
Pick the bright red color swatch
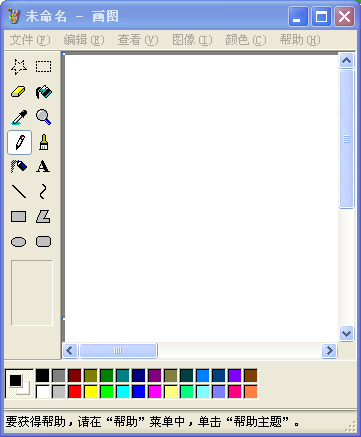(75, 392)
